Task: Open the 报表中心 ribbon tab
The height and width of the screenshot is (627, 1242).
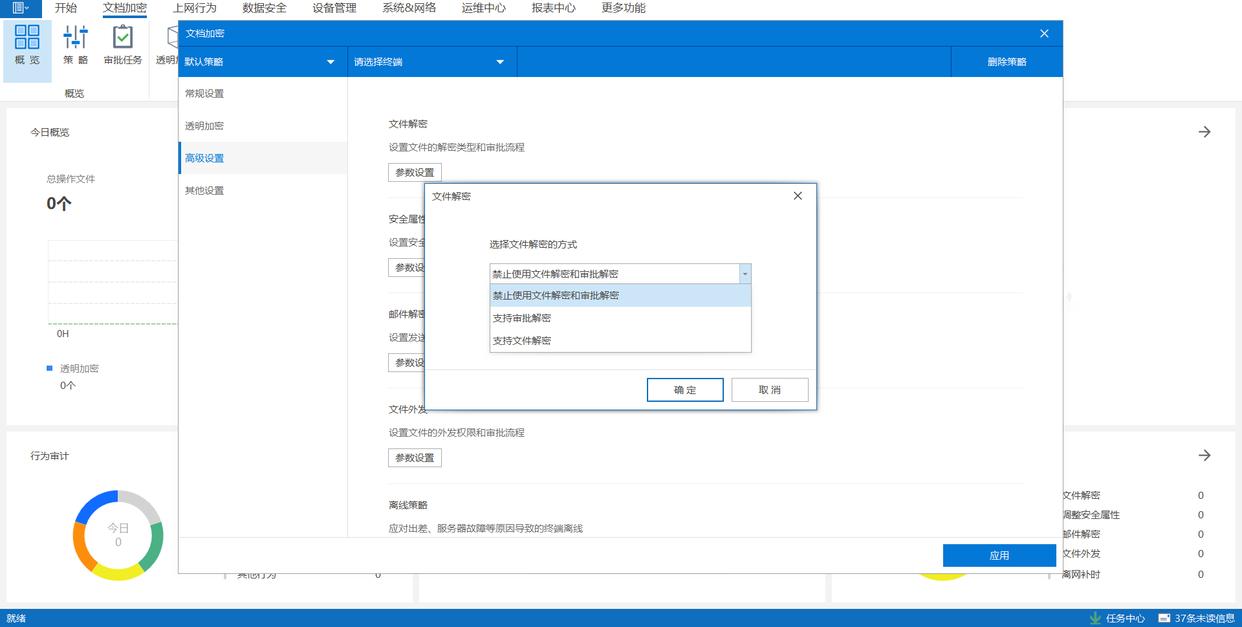Action: coord(554,8)
